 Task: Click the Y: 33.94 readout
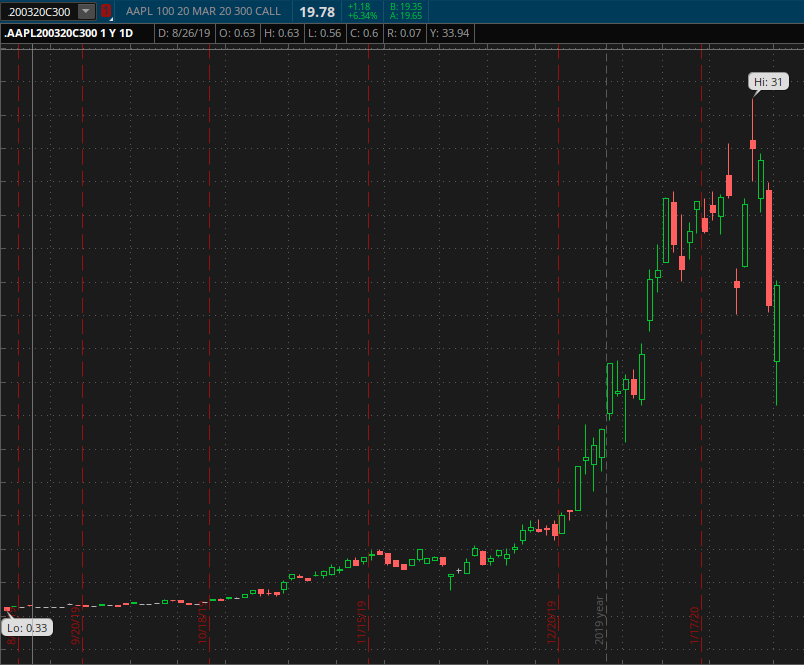[449, 33]
